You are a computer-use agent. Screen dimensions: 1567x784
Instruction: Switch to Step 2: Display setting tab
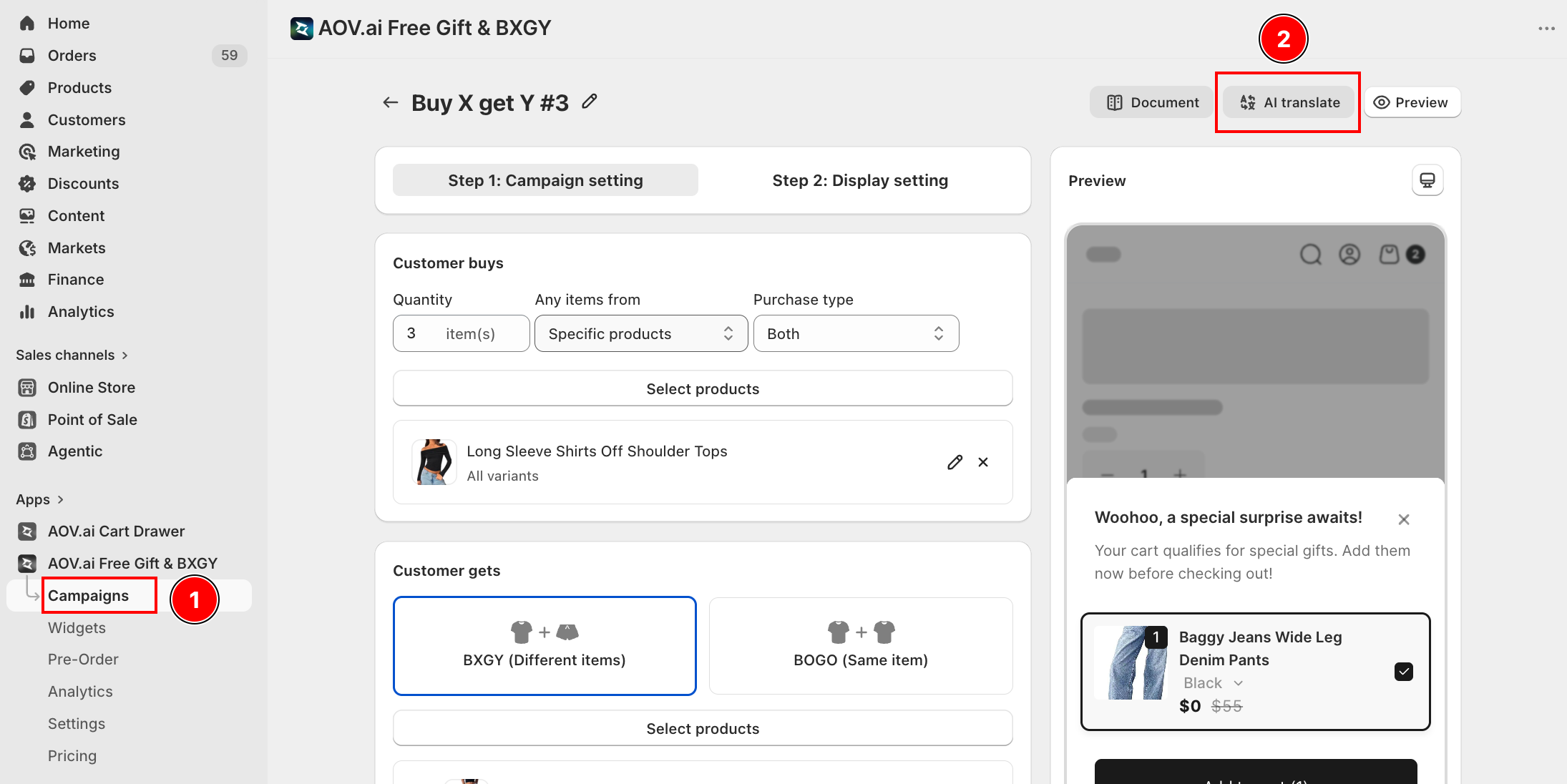click(x=860, y=180)
